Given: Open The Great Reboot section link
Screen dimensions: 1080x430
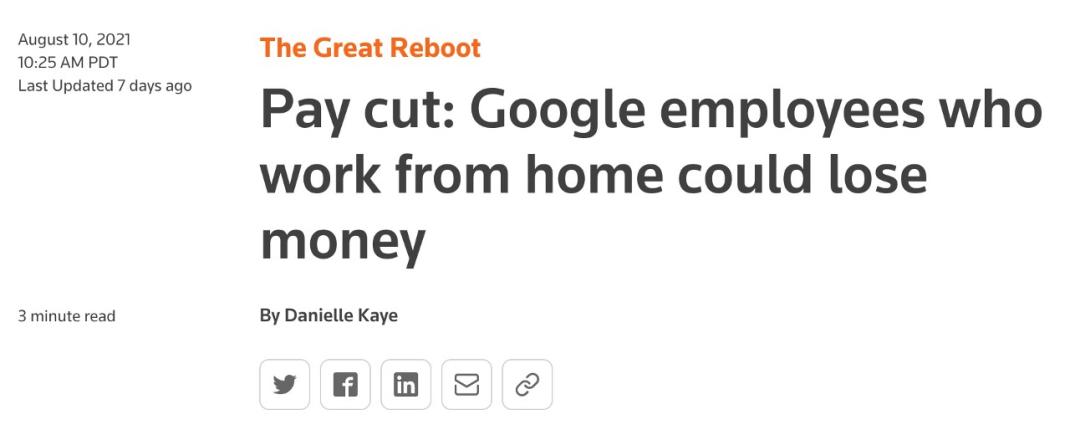Looking at the screenshot, I should click(370, 48).
